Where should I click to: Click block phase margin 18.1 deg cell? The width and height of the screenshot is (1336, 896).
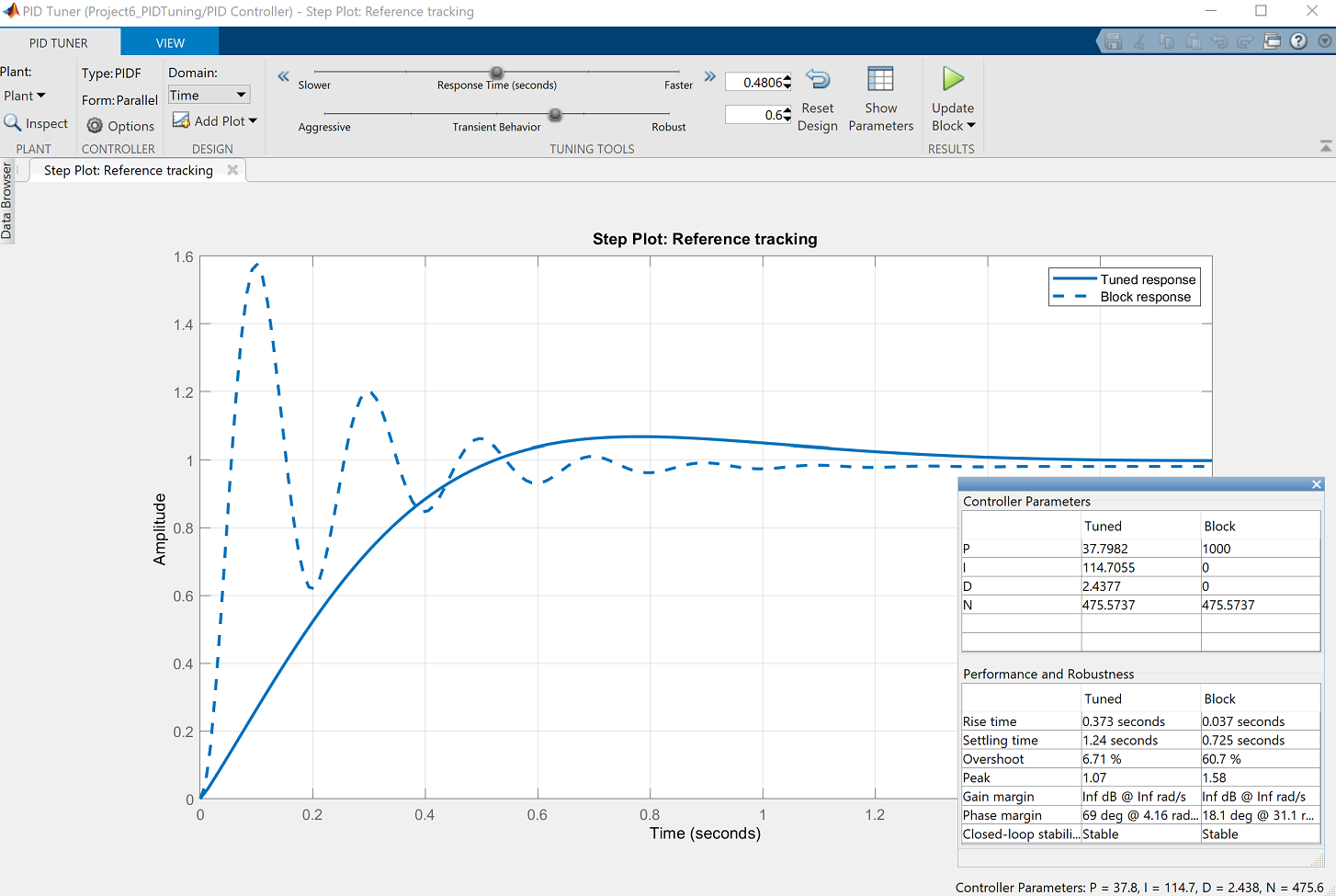pyautogui.click(x=1260, y=815)
